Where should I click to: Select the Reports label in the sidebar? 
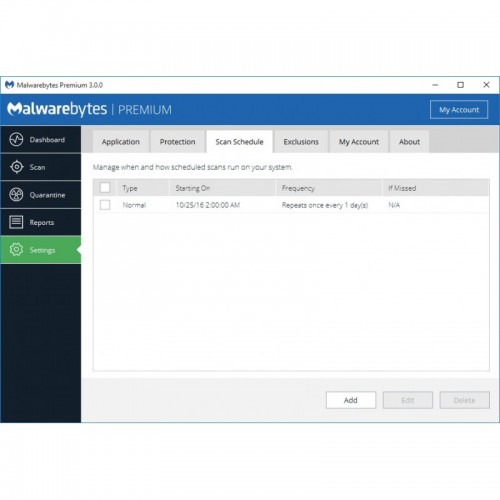coord(42,222)
